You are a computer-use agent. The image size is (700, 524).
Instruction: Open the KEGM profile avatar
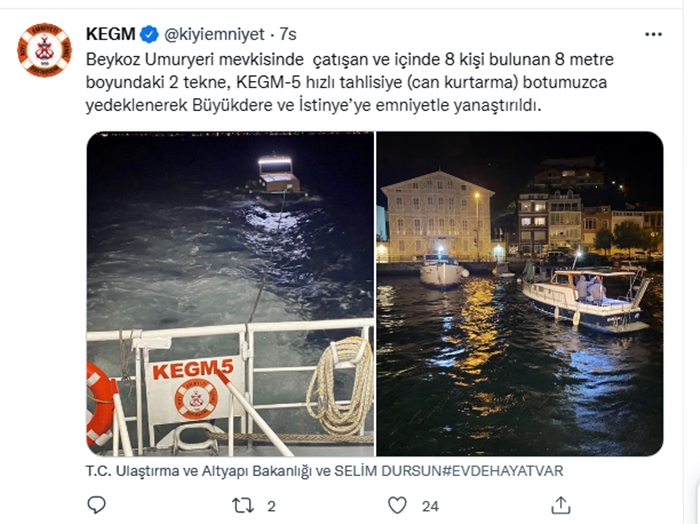point(44,50)
